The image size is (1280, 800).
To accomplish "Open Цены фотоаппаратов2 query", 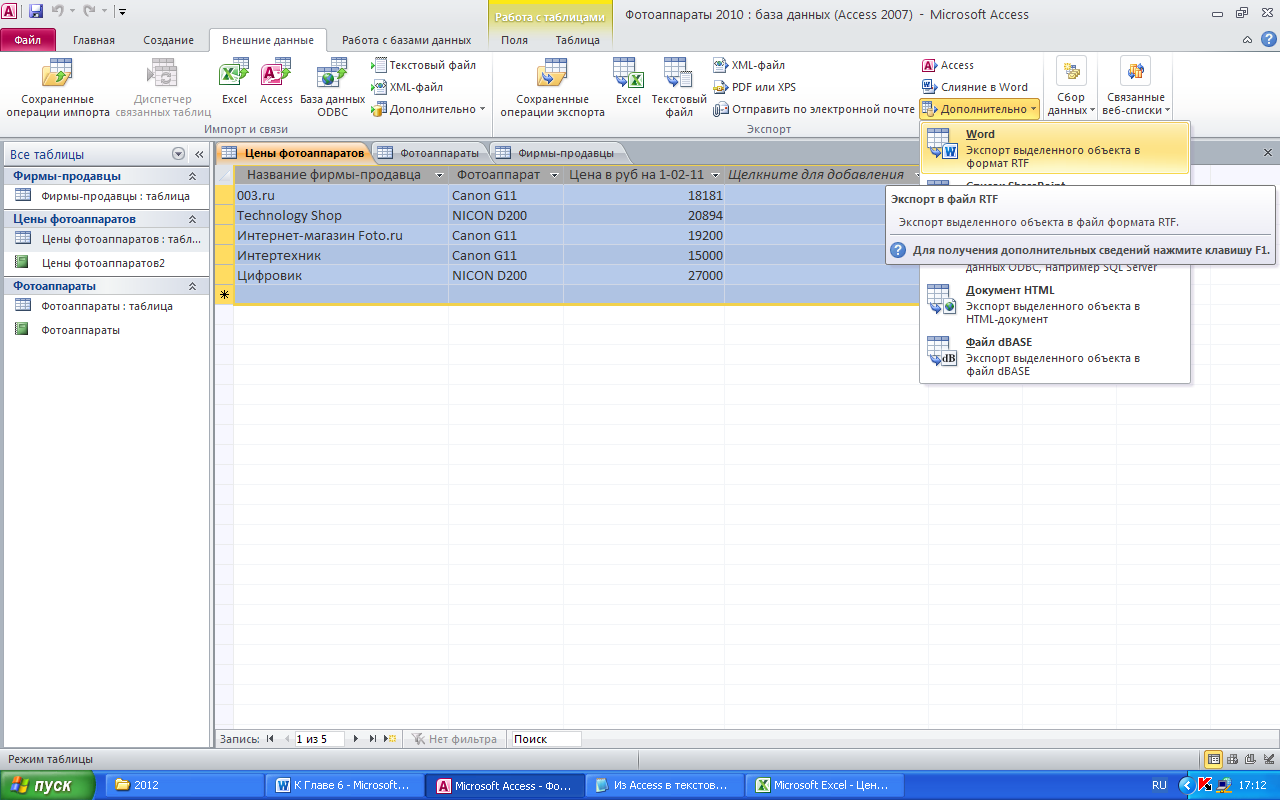I will 106,263.
